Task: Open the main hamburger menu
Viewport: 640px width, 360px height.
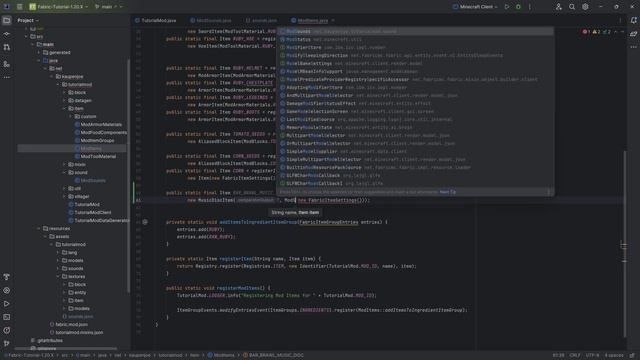Action: click(x=19, y=7)
